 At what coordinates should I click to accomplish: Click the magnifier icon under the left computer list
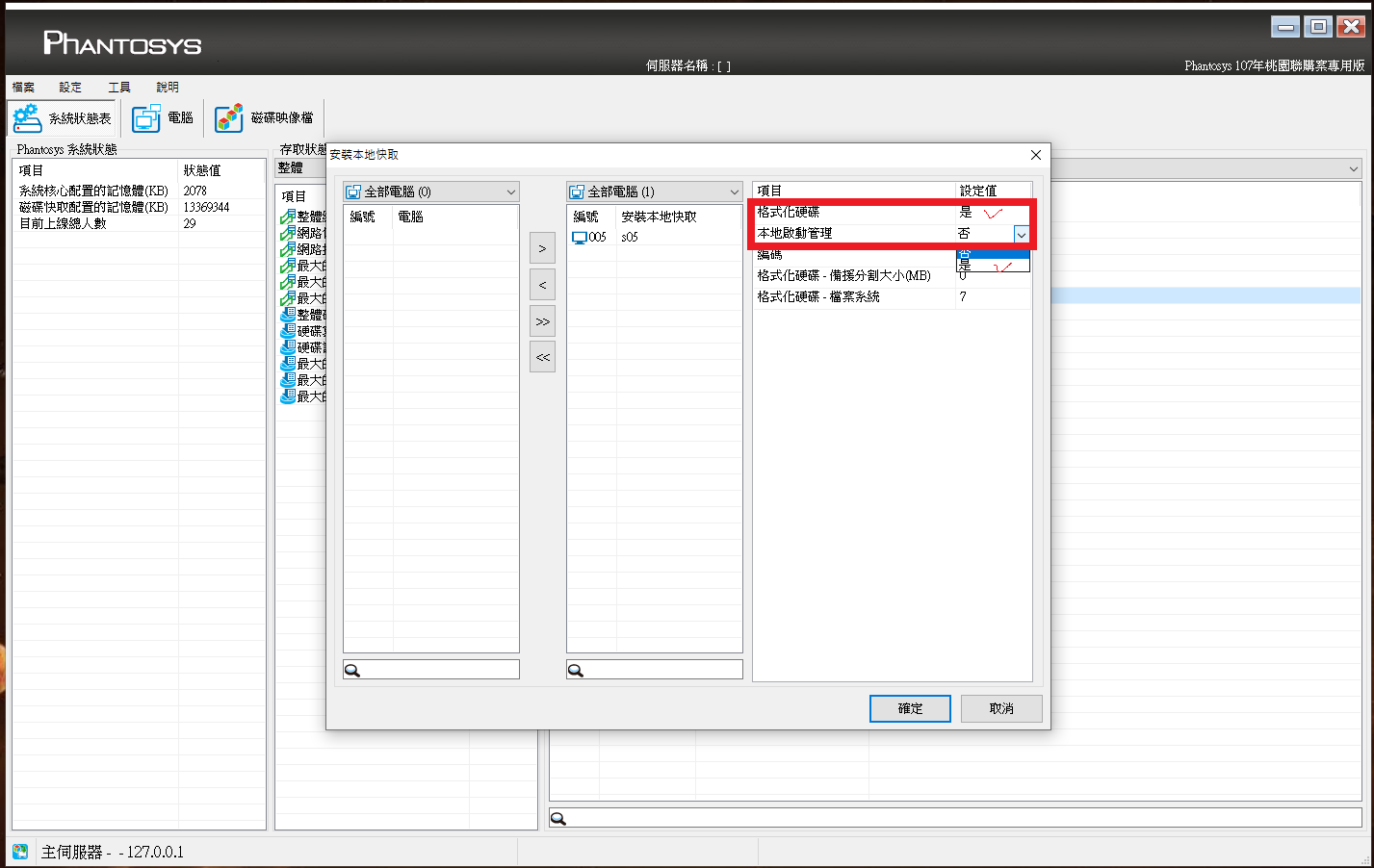[x=352, y=670]
